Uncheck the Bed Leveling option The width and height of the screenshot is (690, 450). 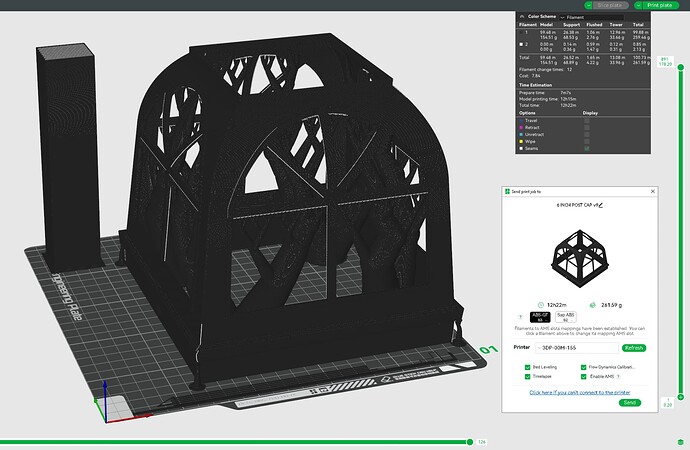click(x=527, y=367)
